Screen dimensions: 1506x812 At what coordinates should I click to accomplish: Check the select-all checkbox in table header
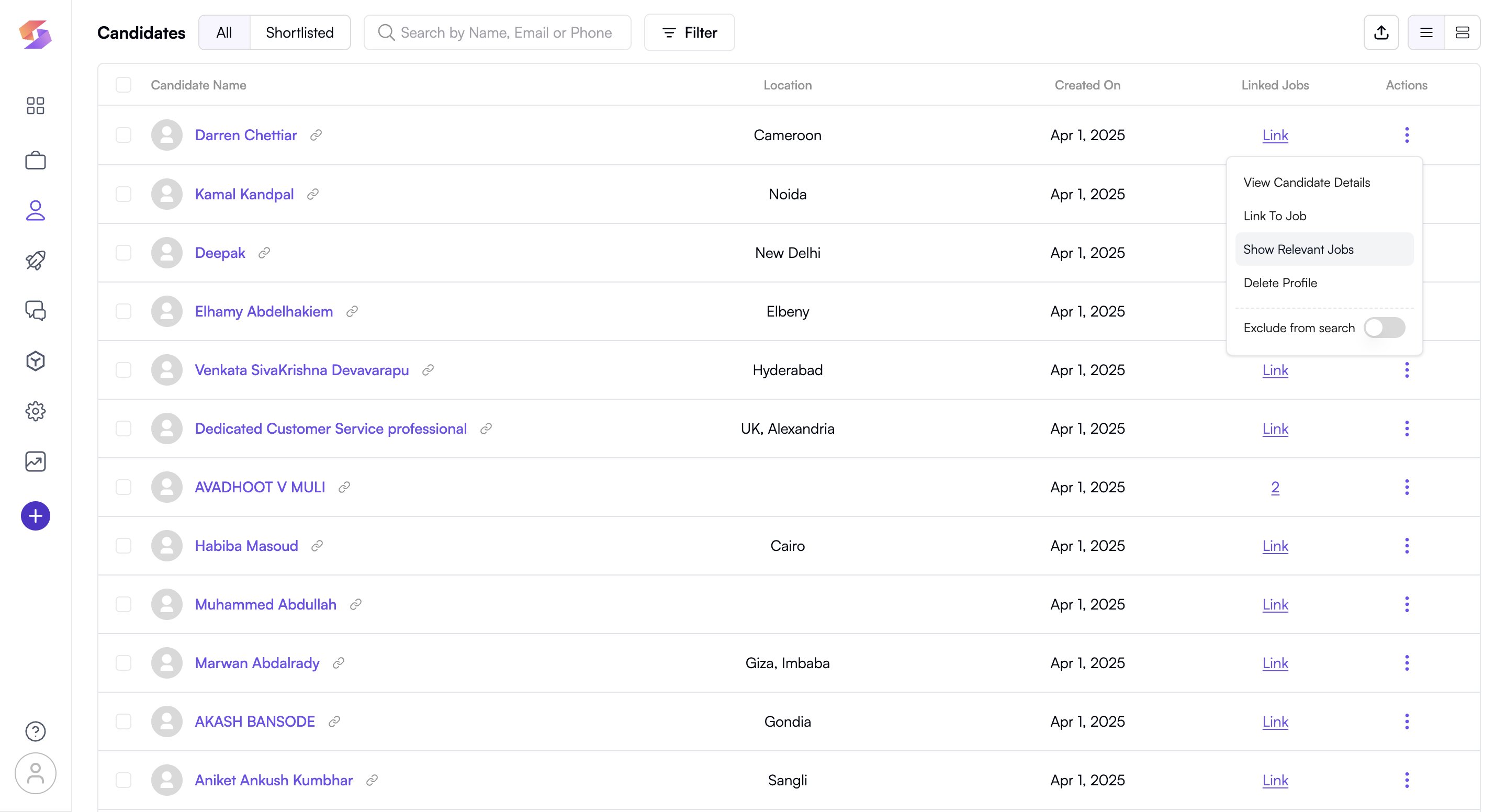[x=123, y=85]
